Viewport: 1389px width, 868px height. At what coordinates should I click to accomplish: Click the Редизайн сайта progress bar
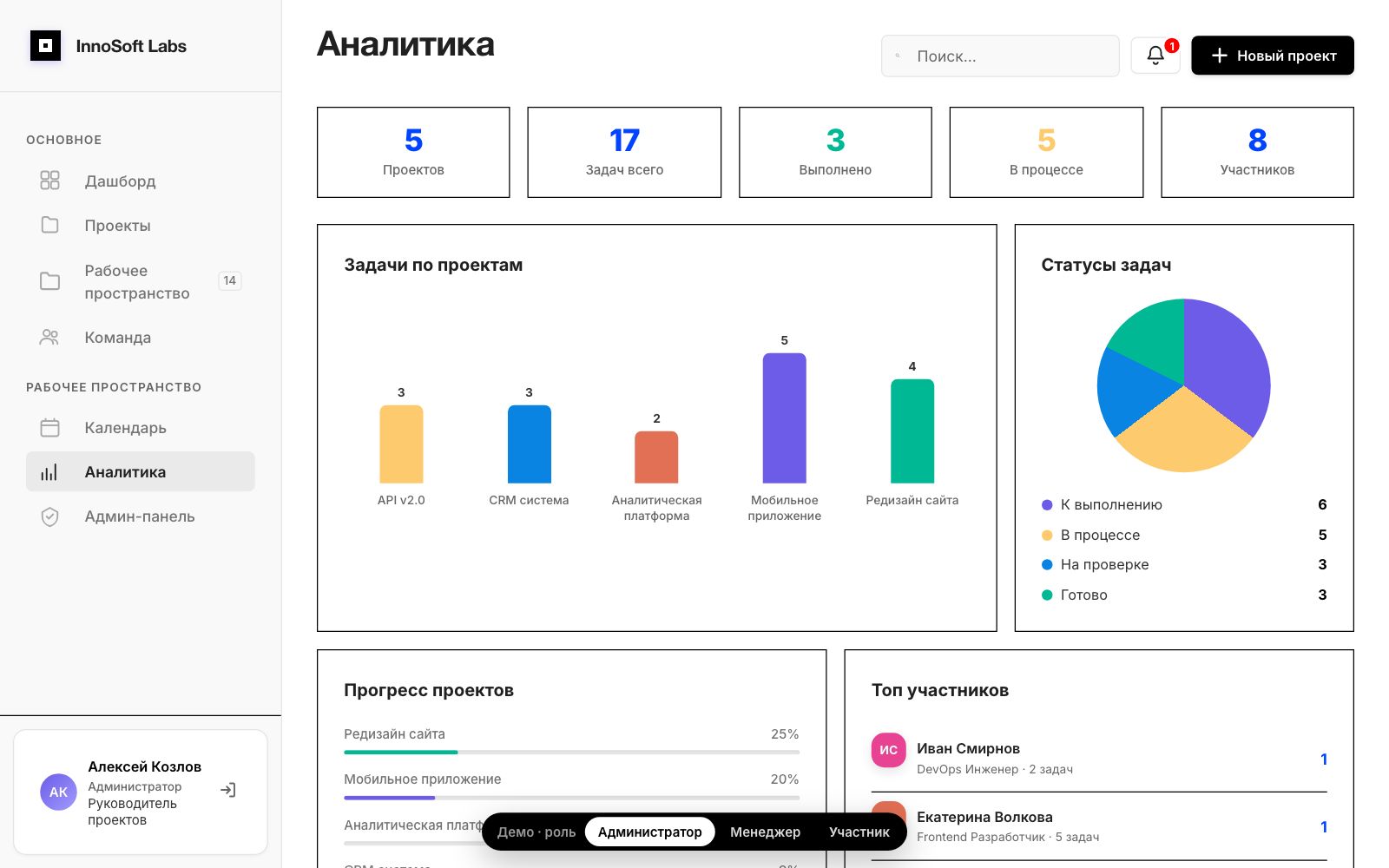tap(571, 752)
